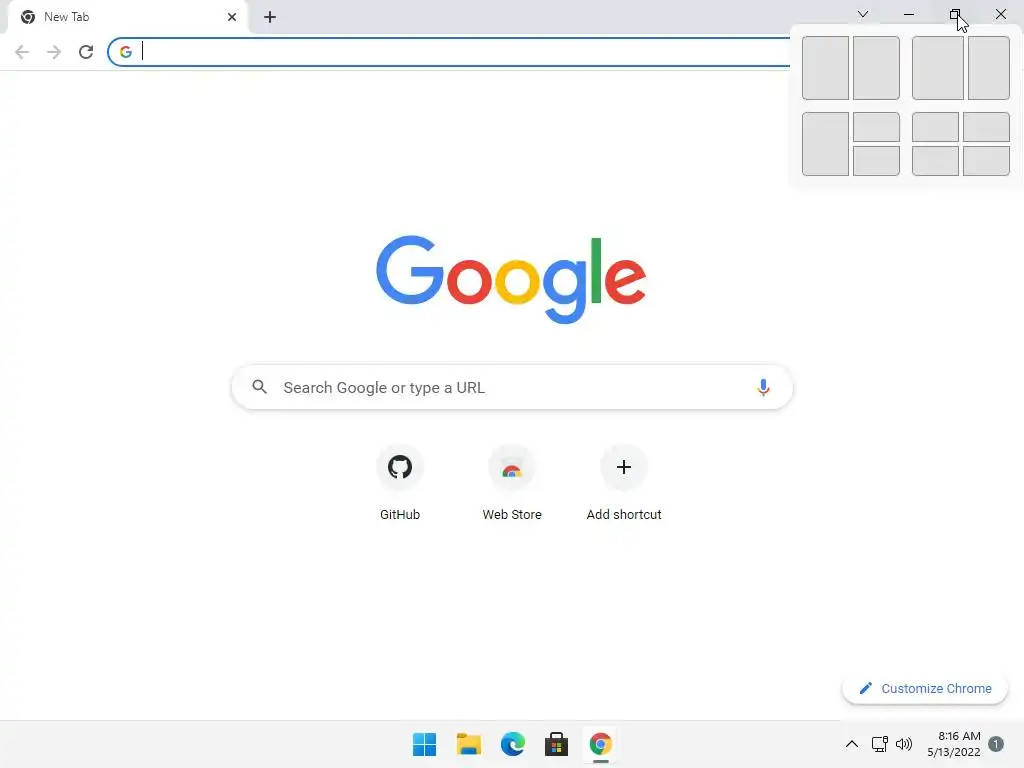Image resolution: width=1024 pixels, height=768 pixels.
Task: Open File Explorer from the taskbar
Action: tap(468, 744)
